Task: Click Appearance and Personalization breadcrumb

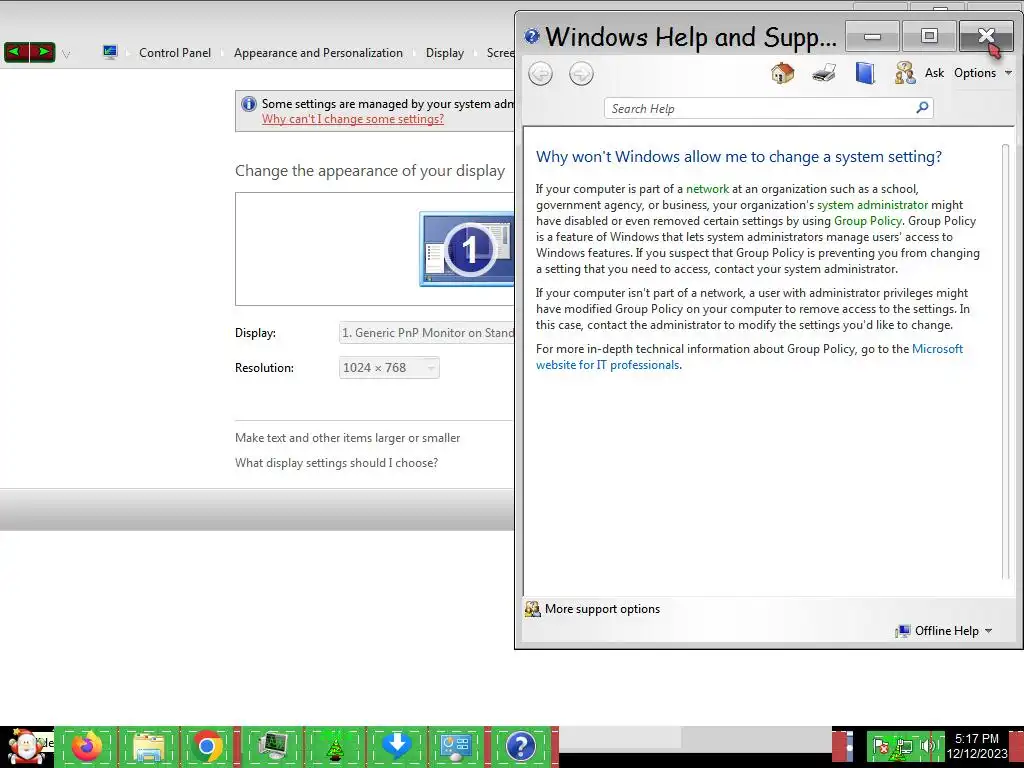Action: 318,53
